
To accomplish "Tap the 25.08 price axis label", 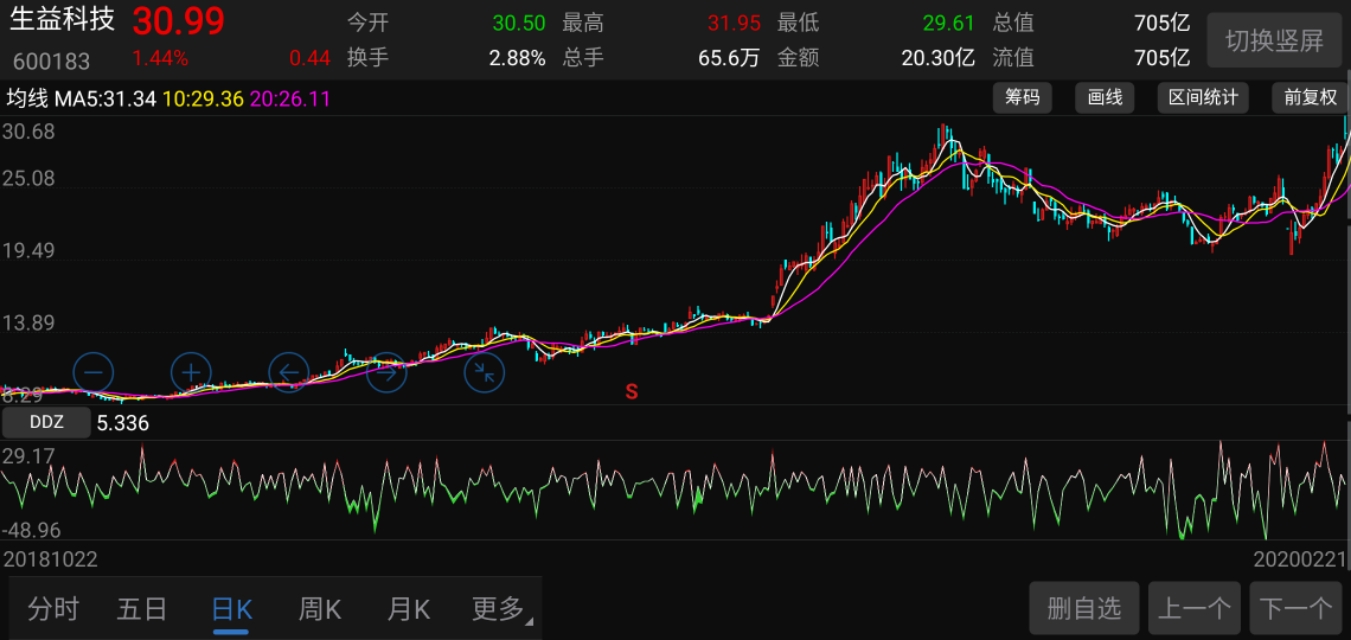I will 29,179.
